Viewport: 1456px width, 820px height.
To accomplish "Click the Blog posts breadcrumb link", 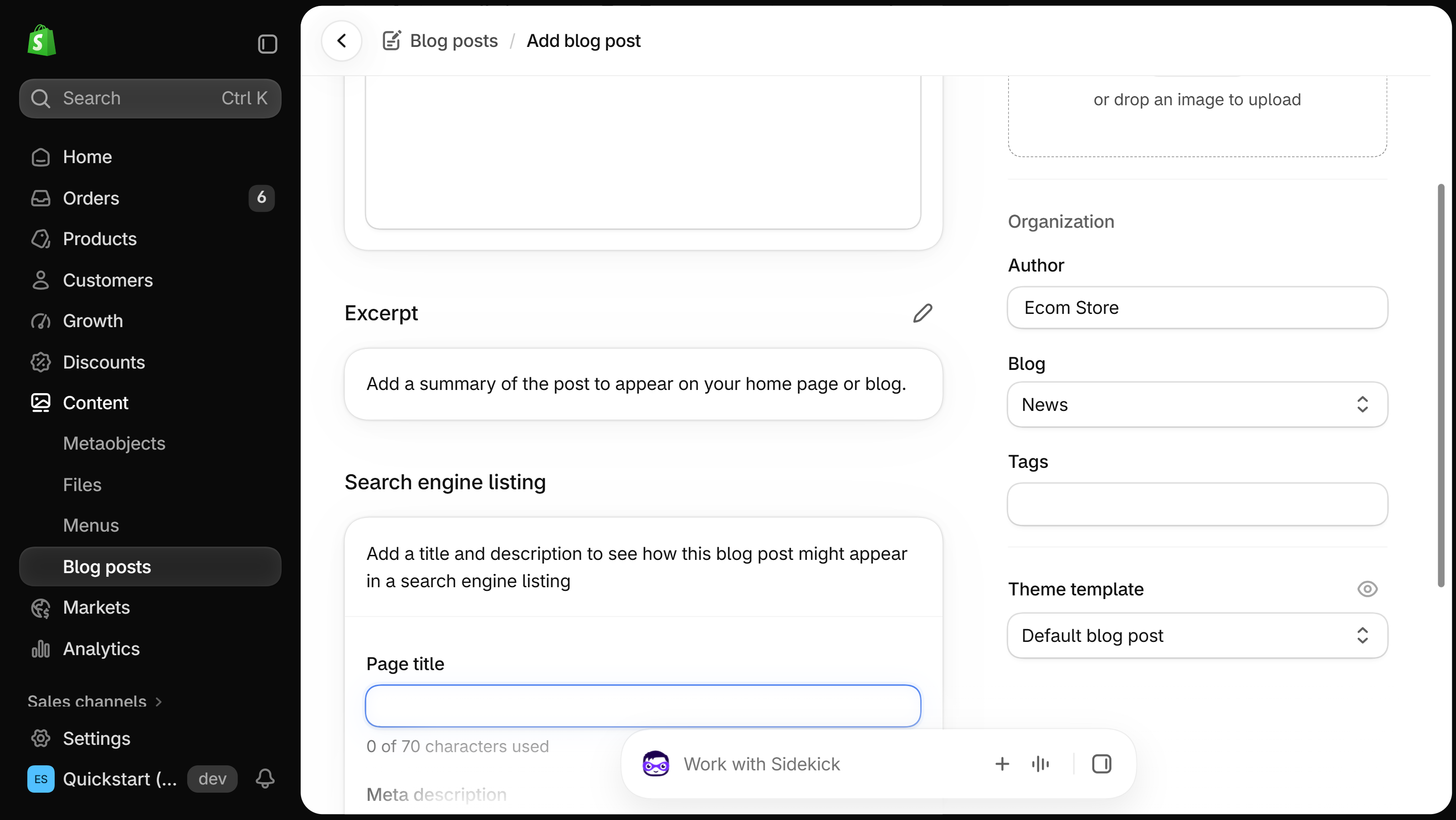I will 453,41.
